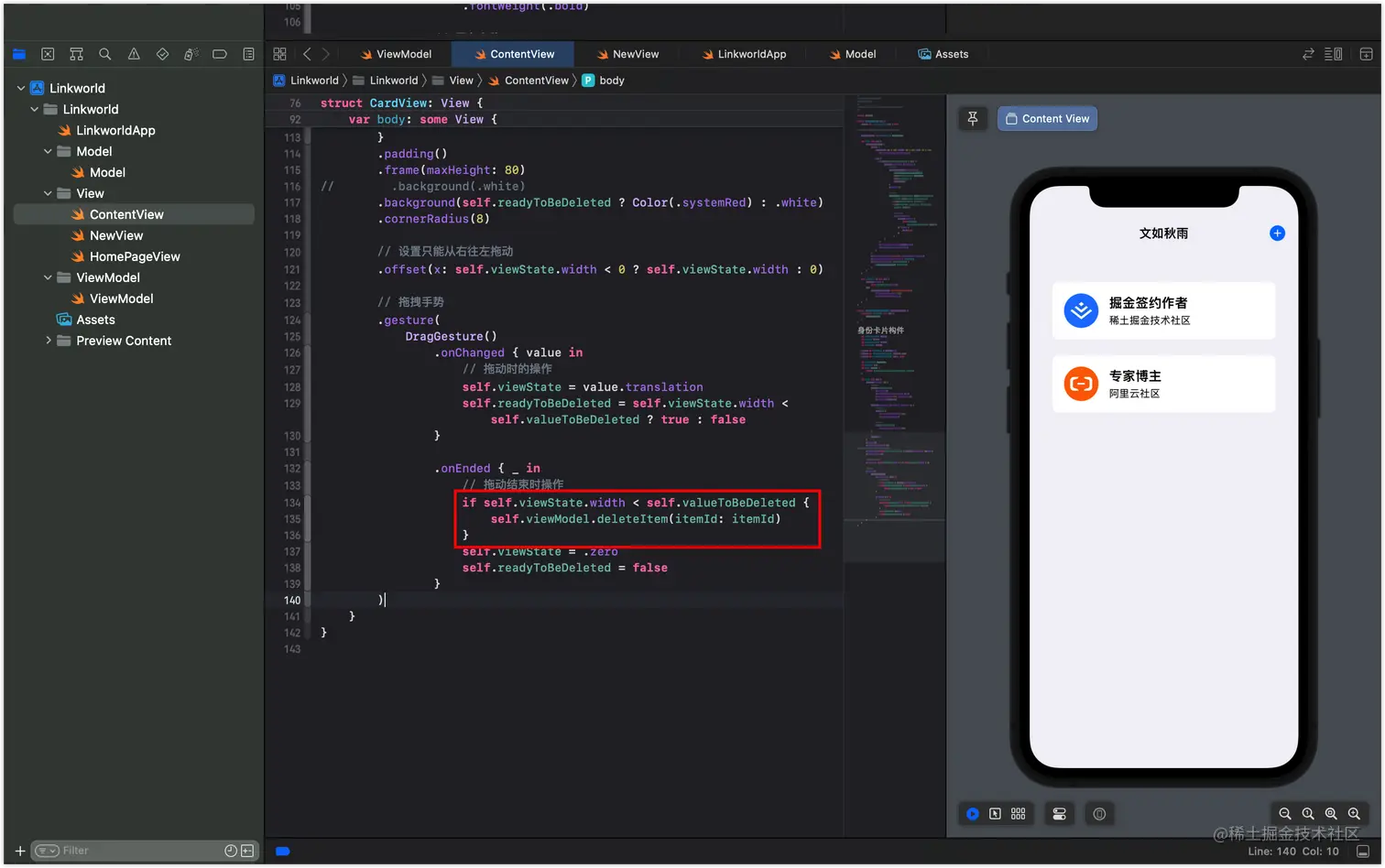Enable live preview mode

(x=972, y=813)
